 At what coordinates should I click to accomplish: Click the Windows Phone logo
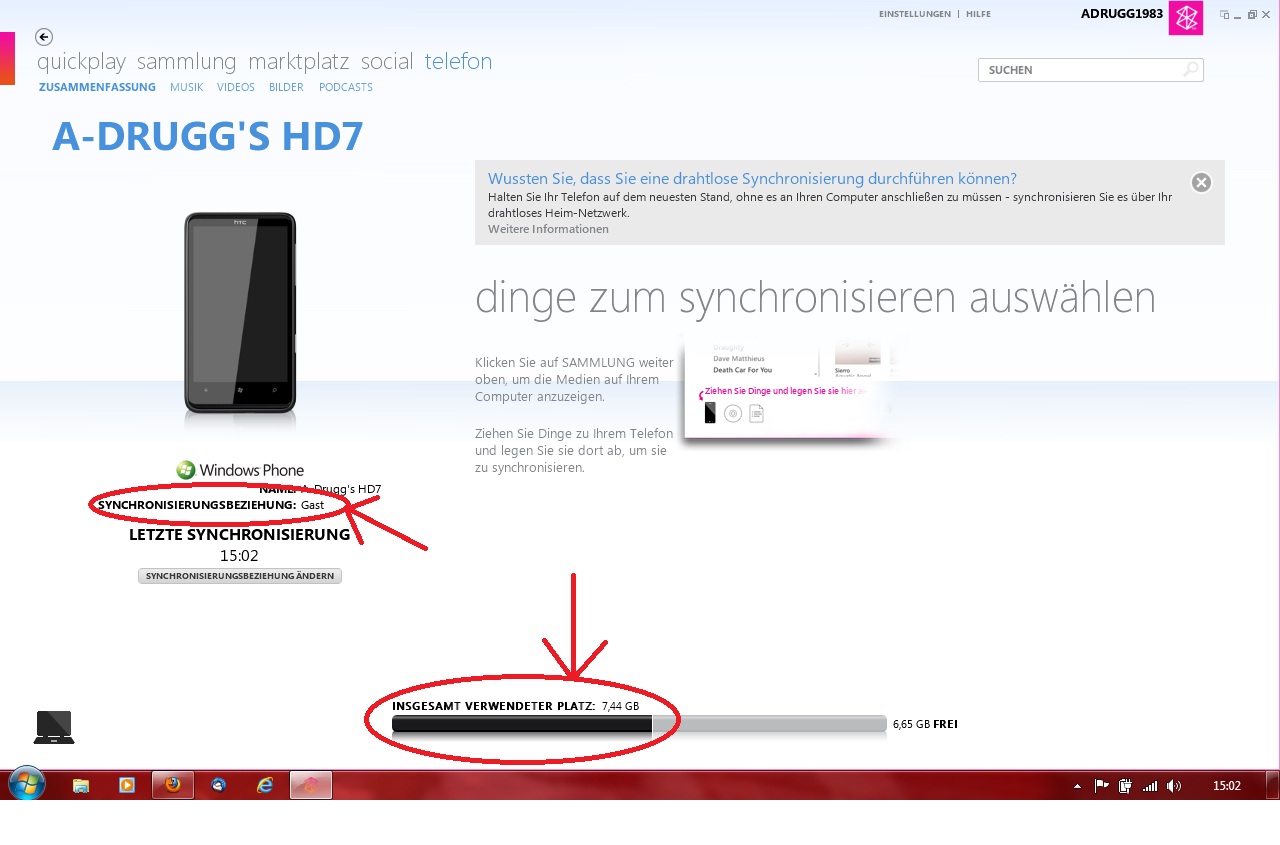[240, 470]
